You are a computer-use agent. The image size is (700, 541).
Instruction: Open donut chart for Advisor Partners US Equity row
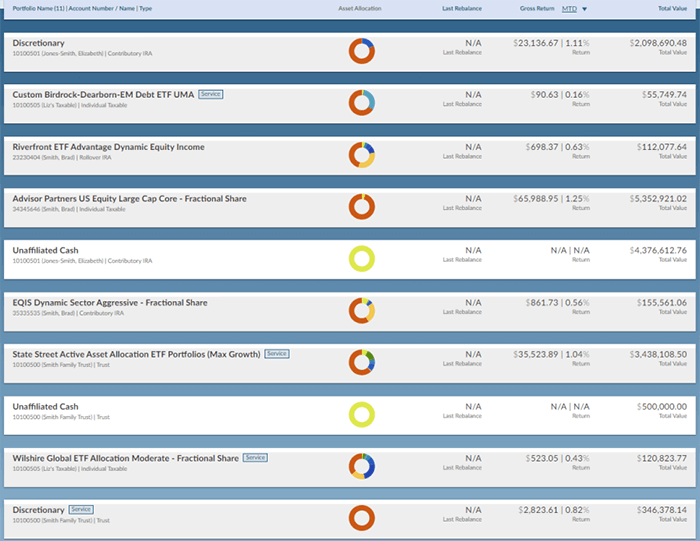[x=362, y=207]
